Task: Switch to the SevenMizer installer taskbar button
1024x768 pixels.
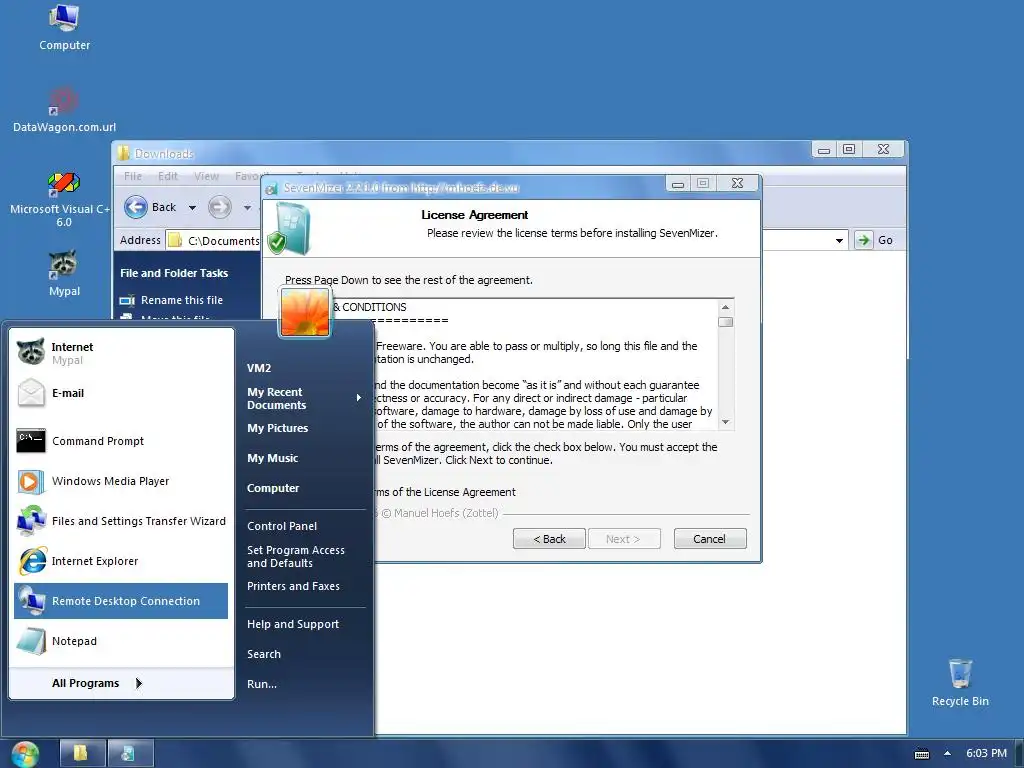Action: pyautogui.click(x=130, y=753)
